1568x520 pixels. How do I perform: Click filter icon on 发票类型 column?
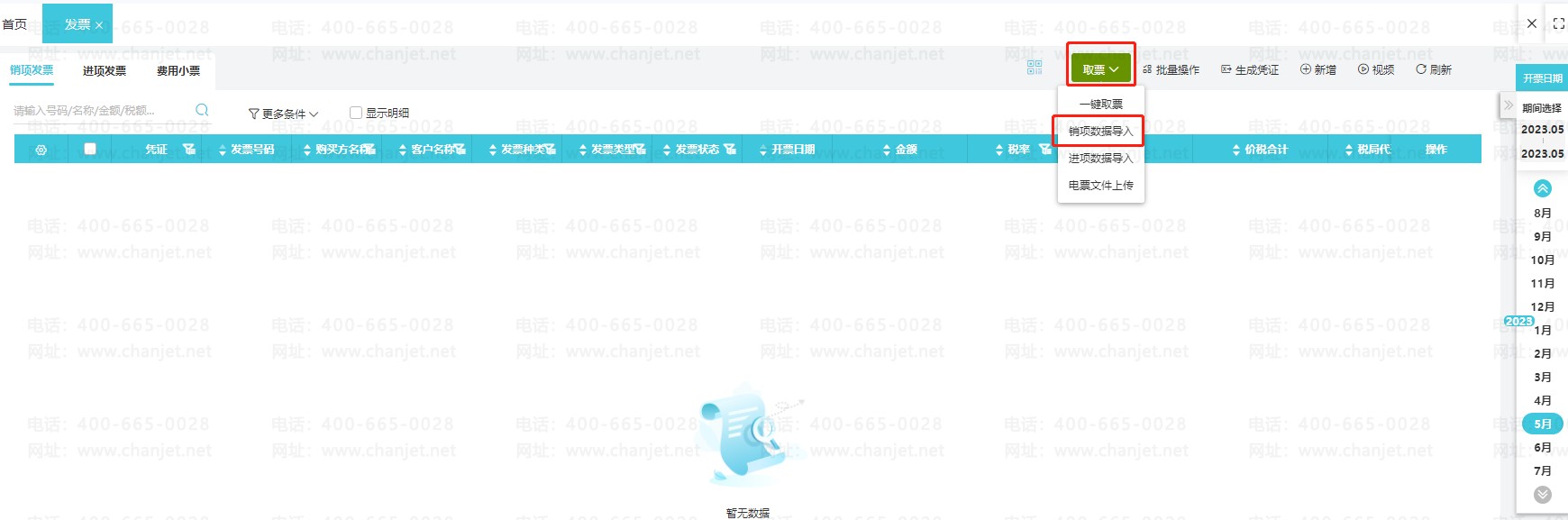click(640, 149)
